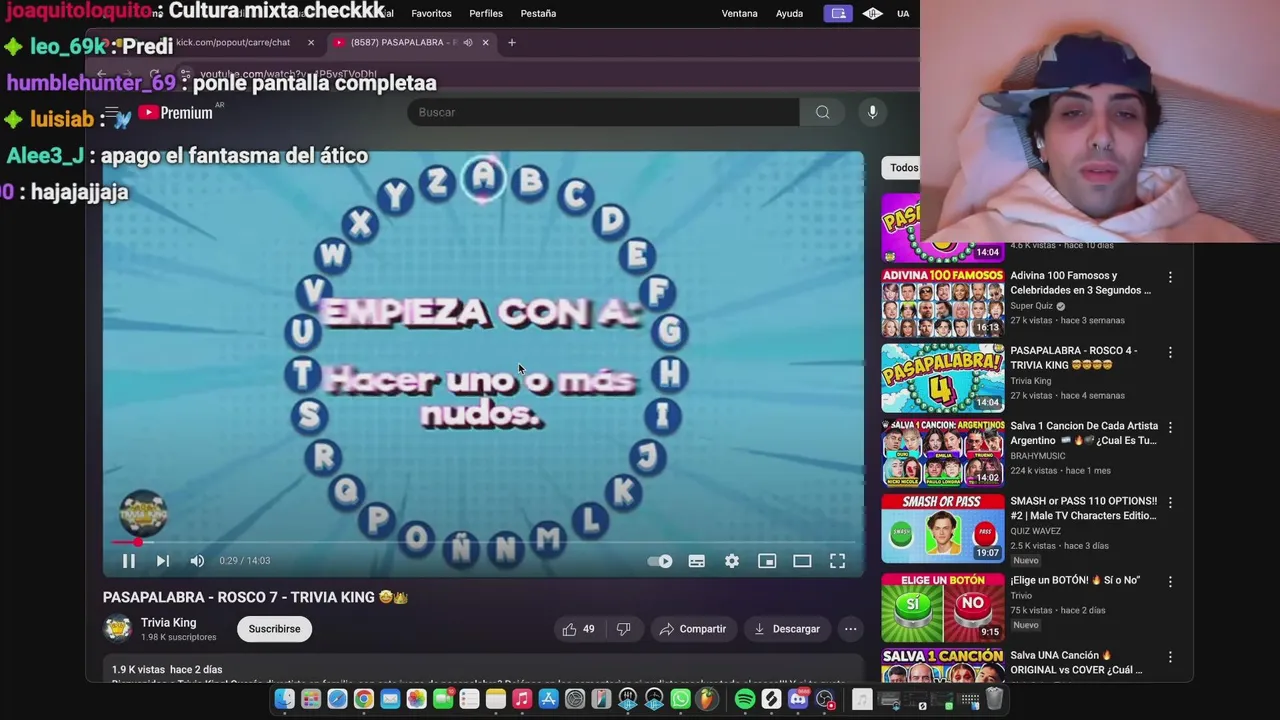Screen dimensions: 1280x720
Task: Mute the video player volume
Action: coord(197,561)
